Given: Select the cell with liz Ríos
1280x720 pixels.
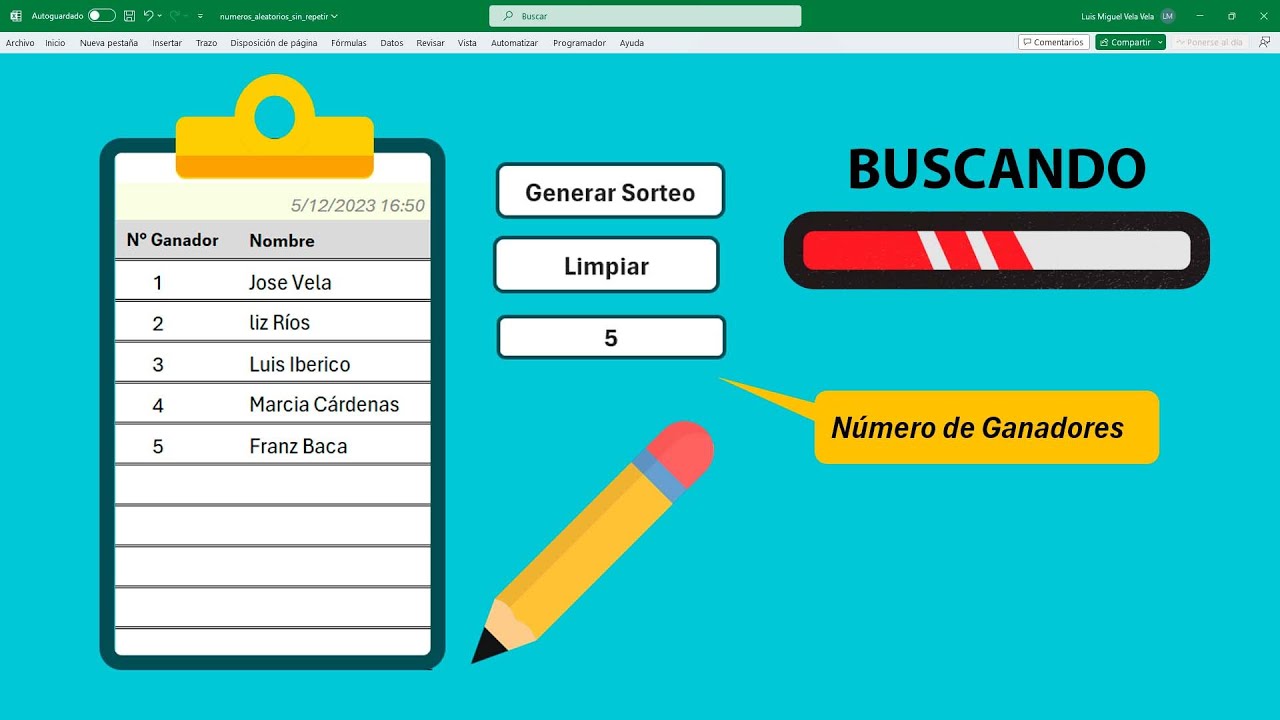Looking at the screenshot, I should [280, 323].
